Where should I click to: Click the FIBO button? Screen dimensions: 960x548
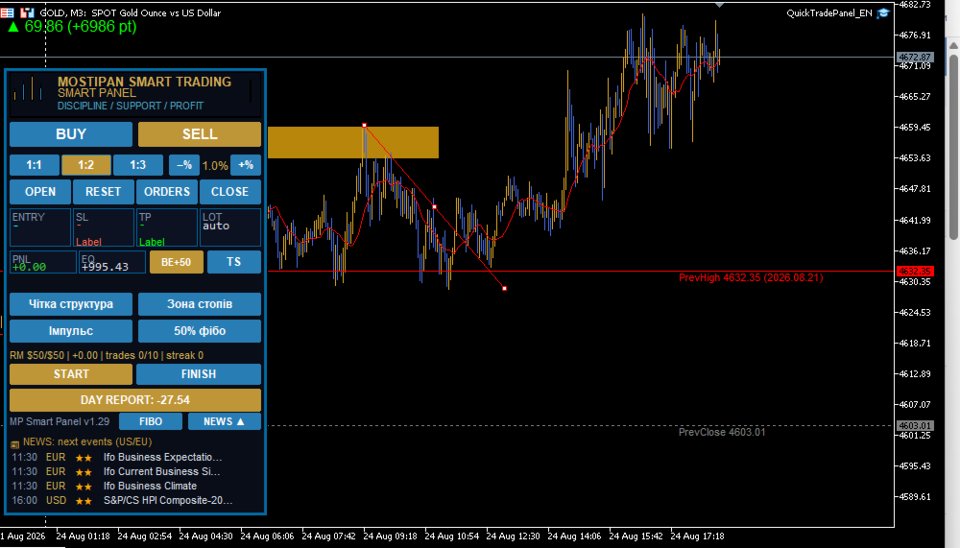pyautogui.click(x=151, y=421)
